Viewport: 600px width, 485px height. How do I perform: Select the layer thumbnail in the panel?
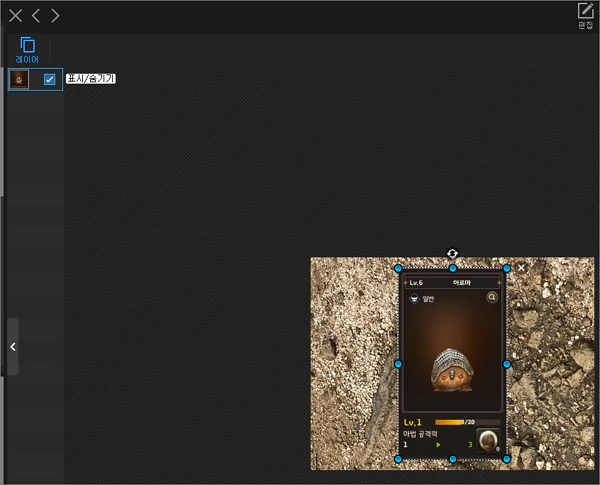[19, 80]
